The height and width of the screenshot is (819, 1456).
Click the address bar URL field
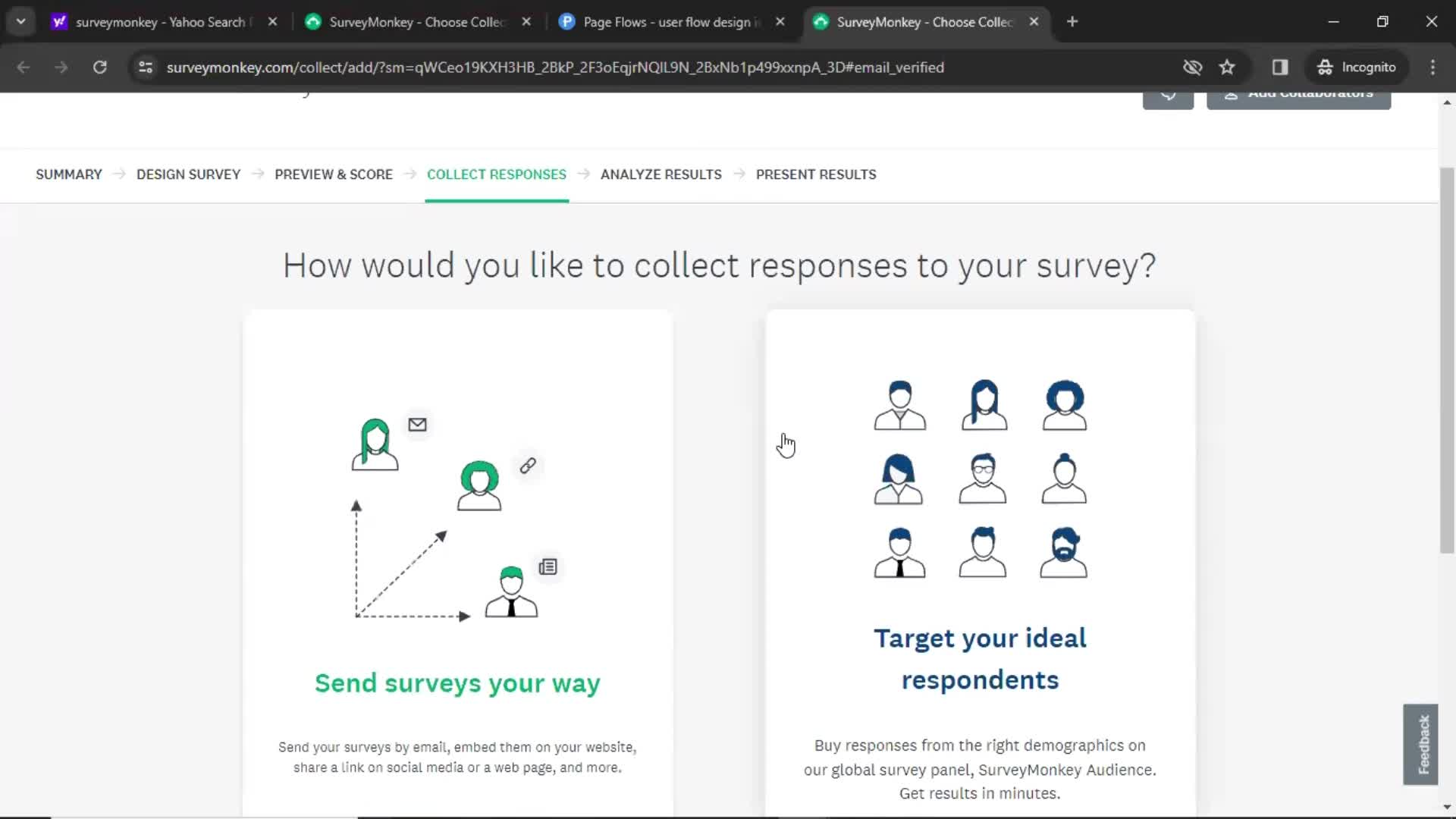pyautogui.click(x=557, y=67)
